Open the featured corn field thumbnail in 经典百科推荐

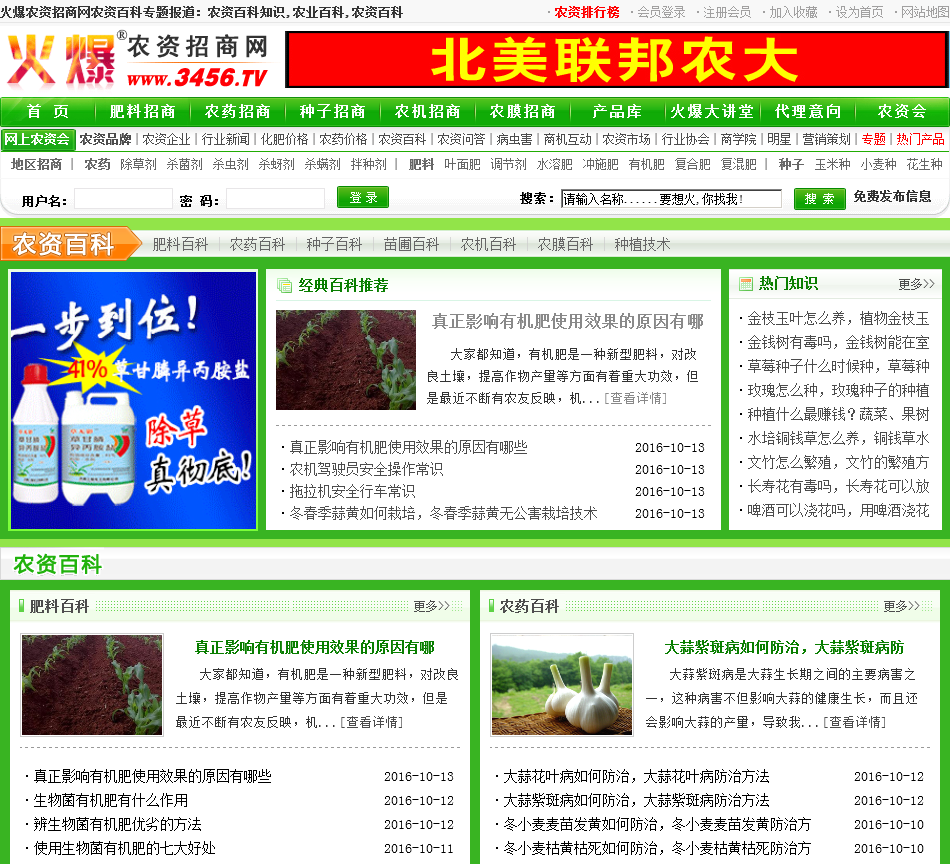pyautogui.click(x=346, y=360)
